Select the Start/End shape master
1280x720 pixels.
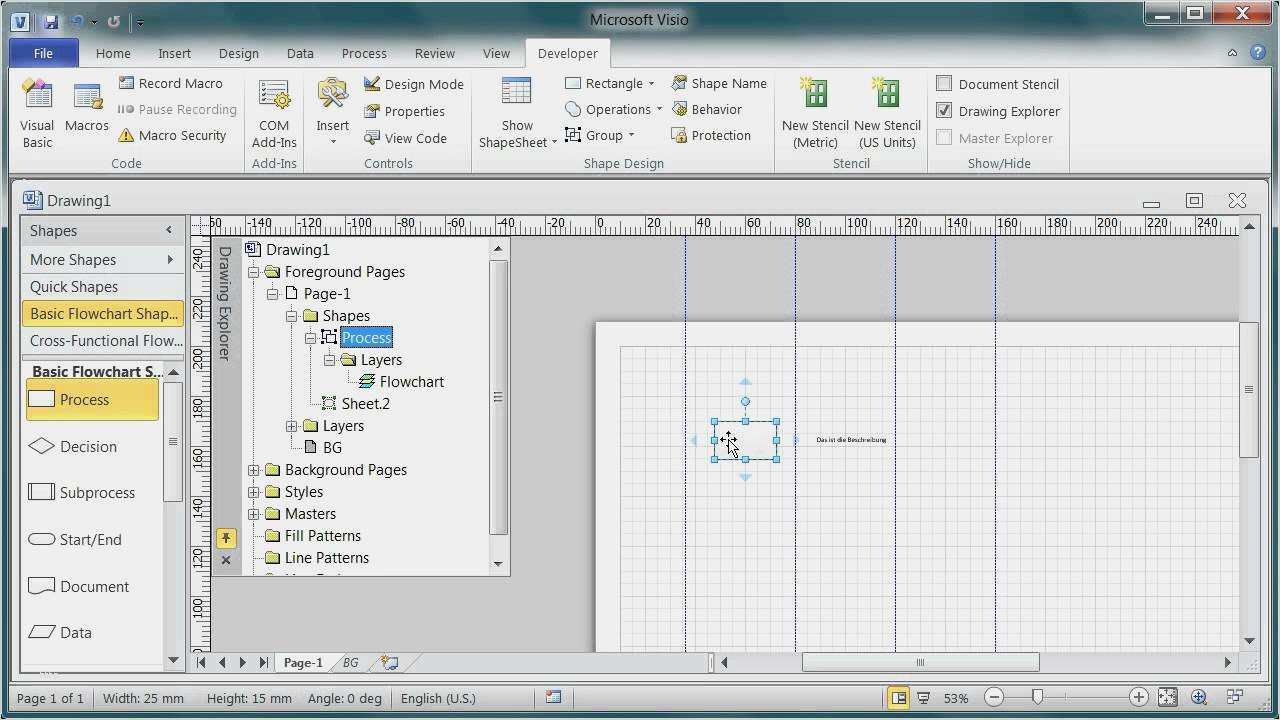(x=92, y=539)
